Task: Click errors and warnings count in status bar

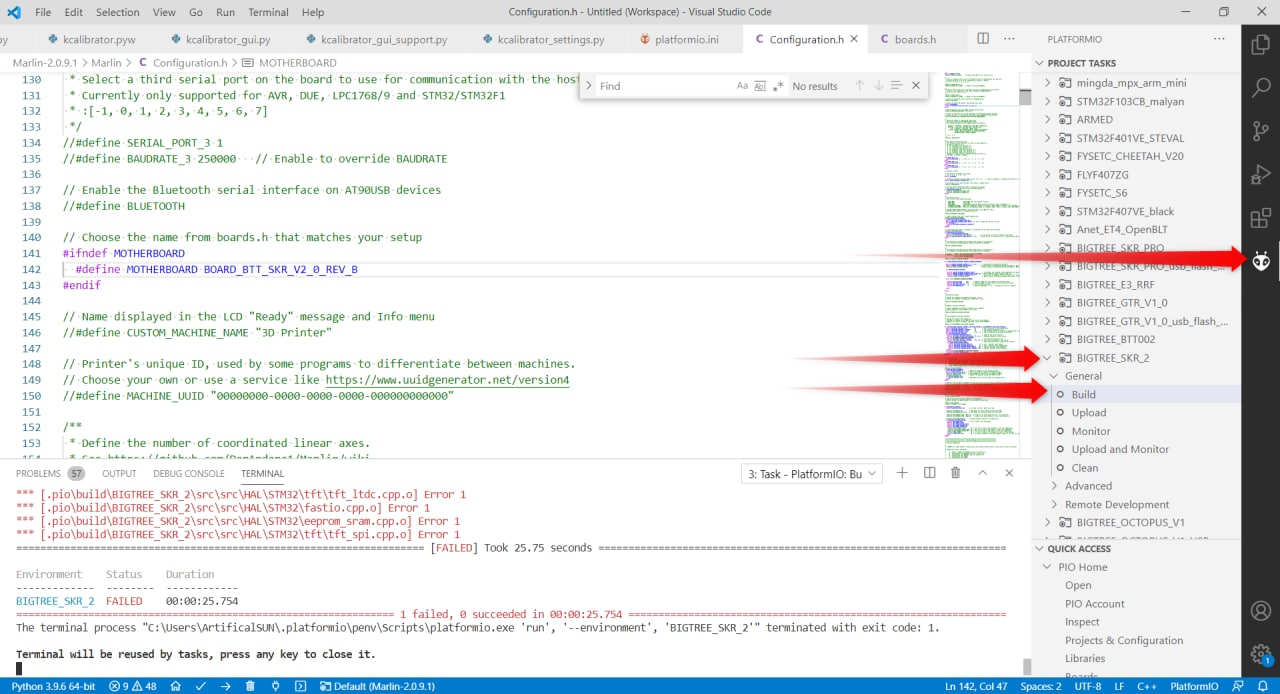Action: click(x=132, y=686)
